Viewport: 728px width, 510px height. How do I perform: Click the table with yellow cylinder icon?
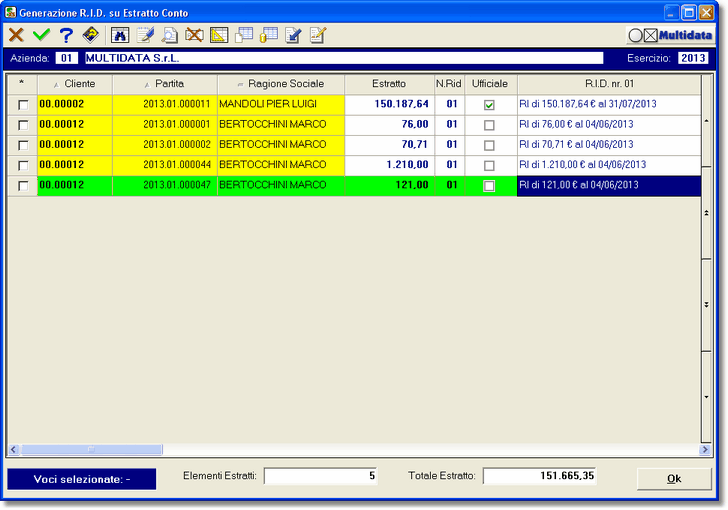[x=268, y=35]
